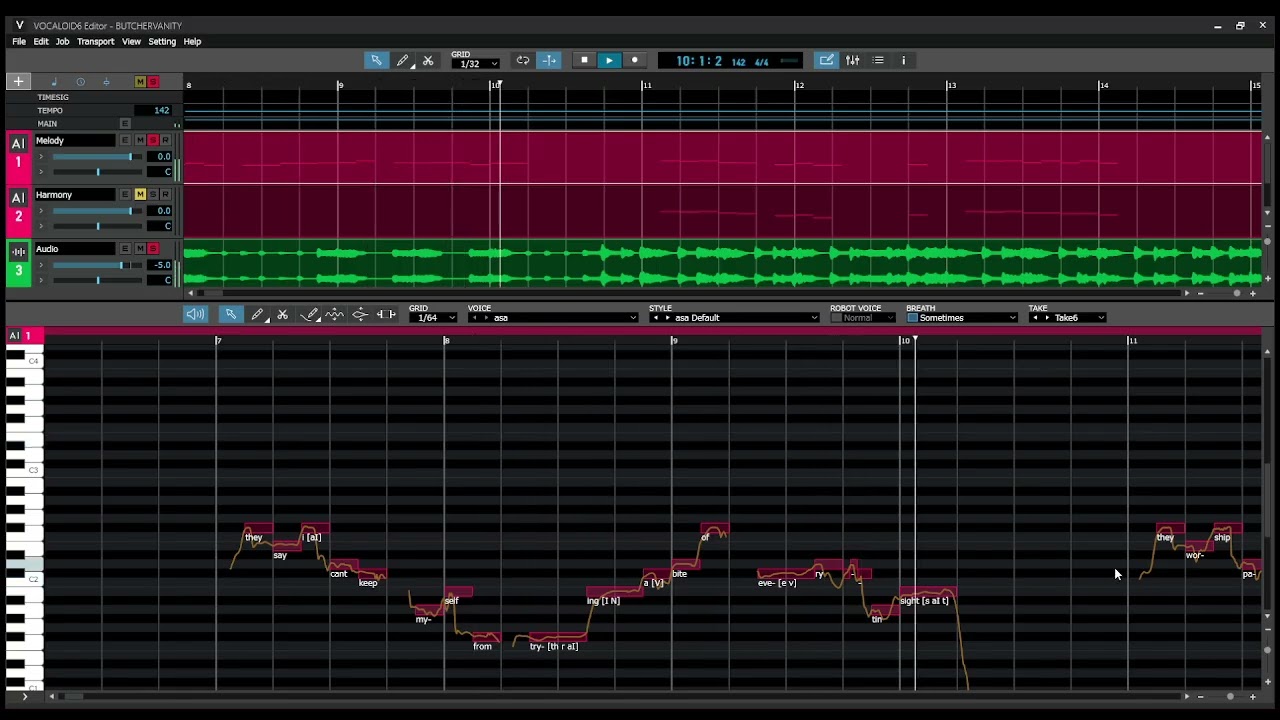The height and width of the screenshot is (720, 1280).
Task: Select the piano roll scissors tool
Action: point(283,314)
